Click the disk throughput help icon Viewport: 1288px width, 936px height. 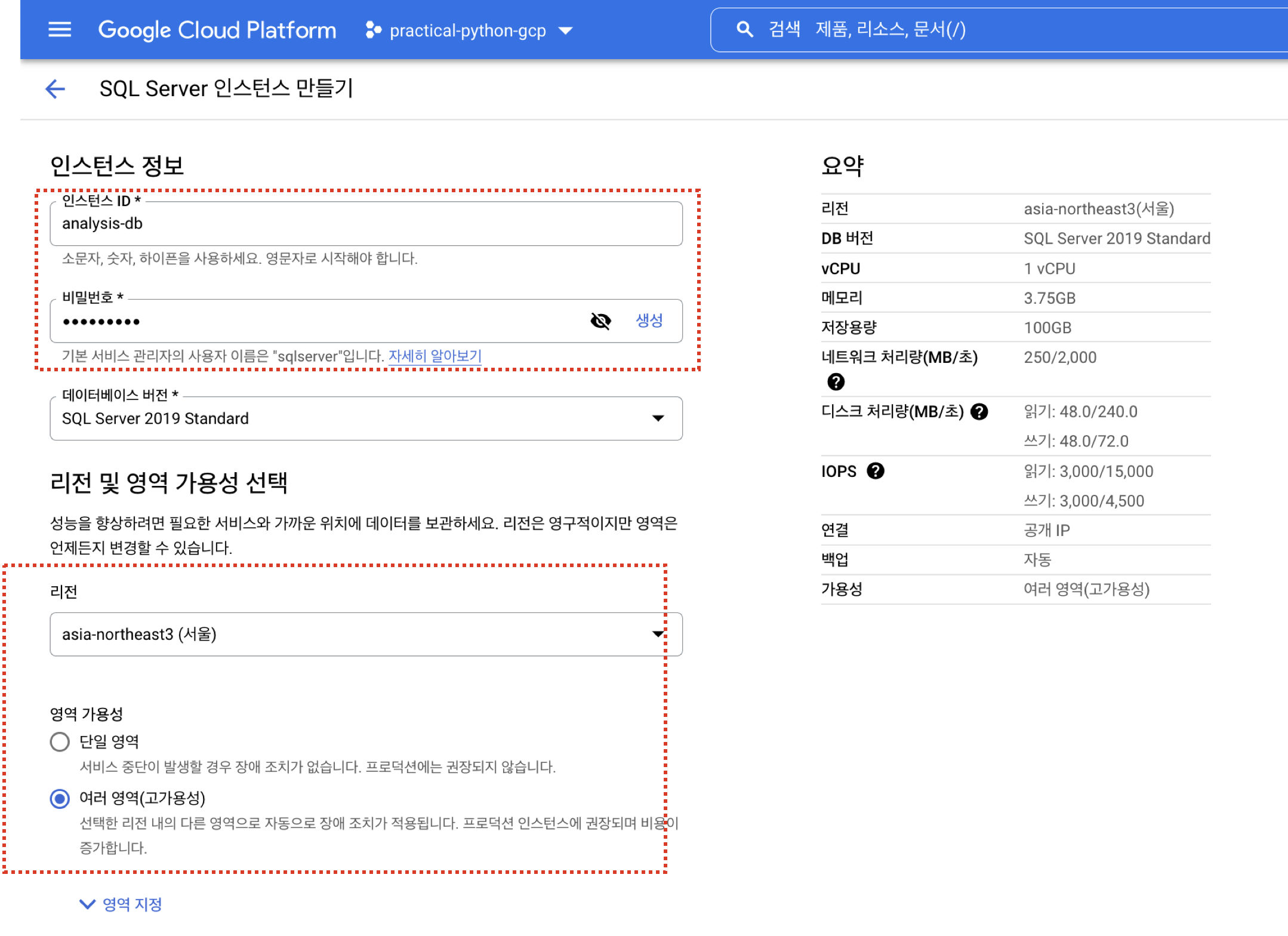[x=979, y=412]
